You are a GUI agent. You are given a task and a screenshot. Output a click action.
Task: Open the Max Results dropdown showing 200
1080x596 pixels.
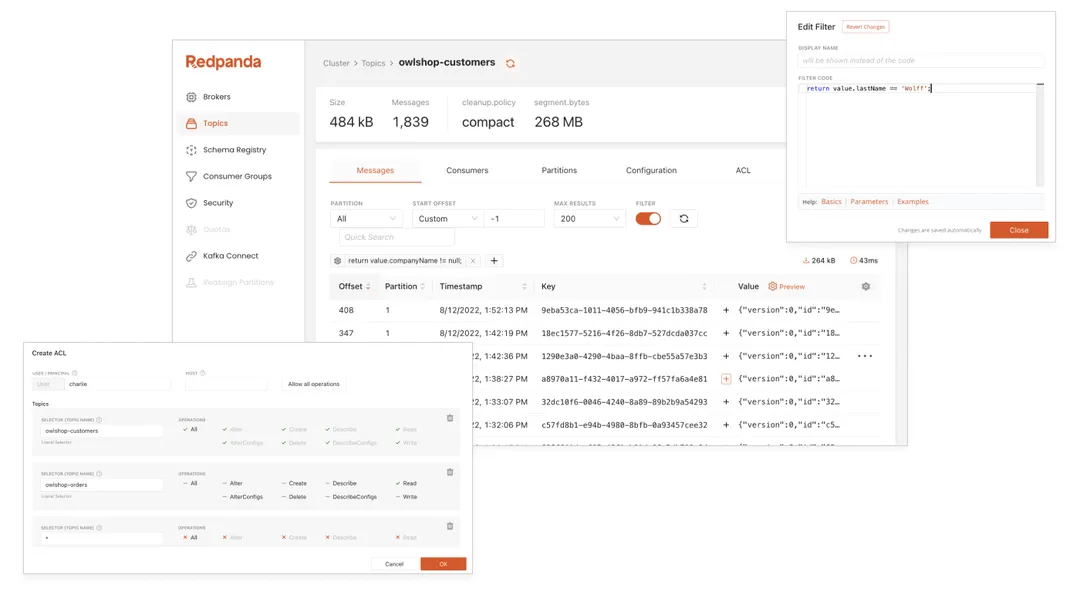point(589,219)
